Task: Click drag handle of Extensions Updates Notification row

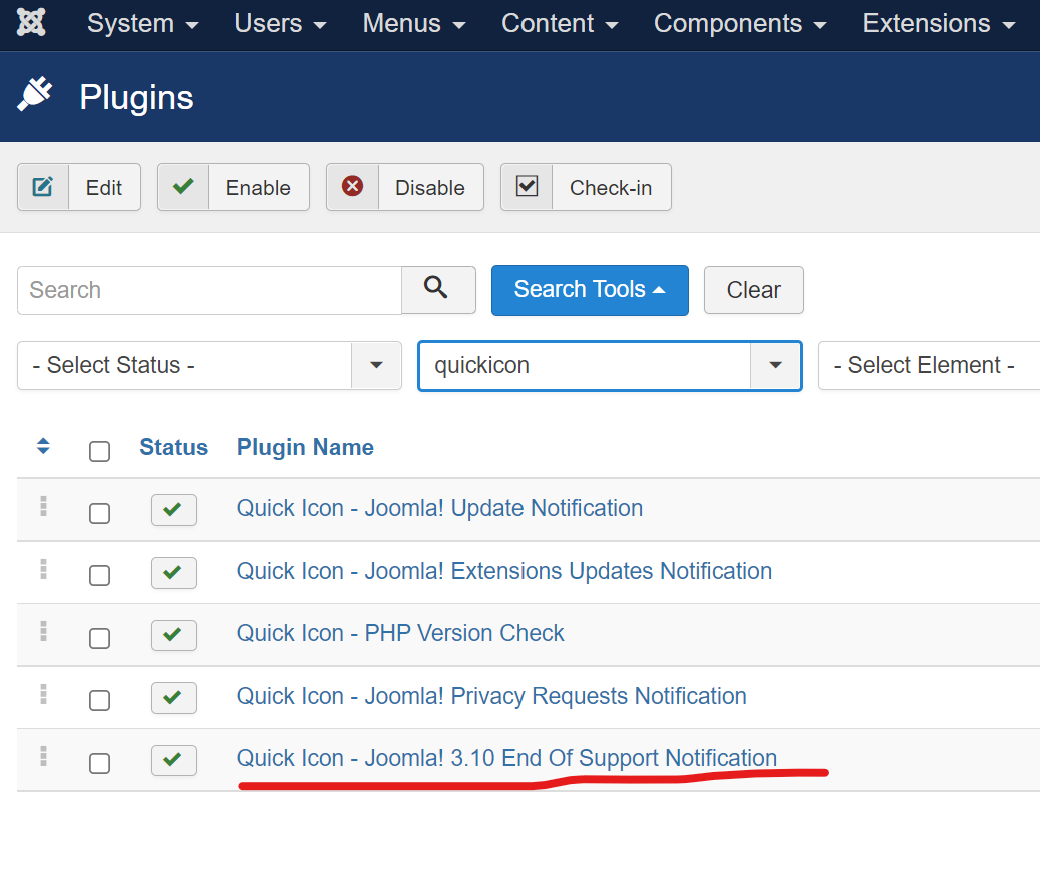Action: click(x=44, y=569)
